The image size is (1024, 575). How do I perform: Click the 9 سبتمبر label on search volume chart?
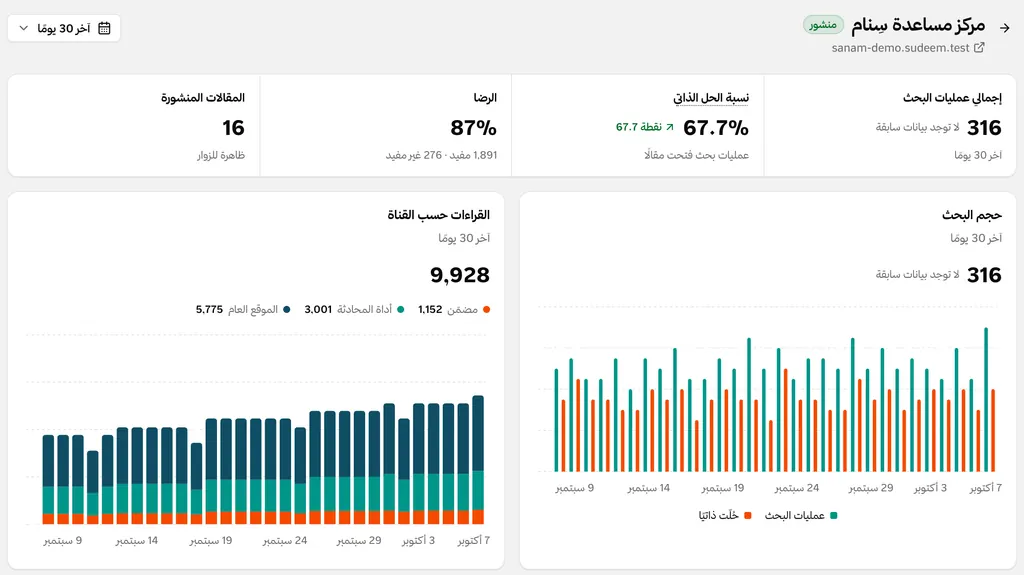click(575, 488)
